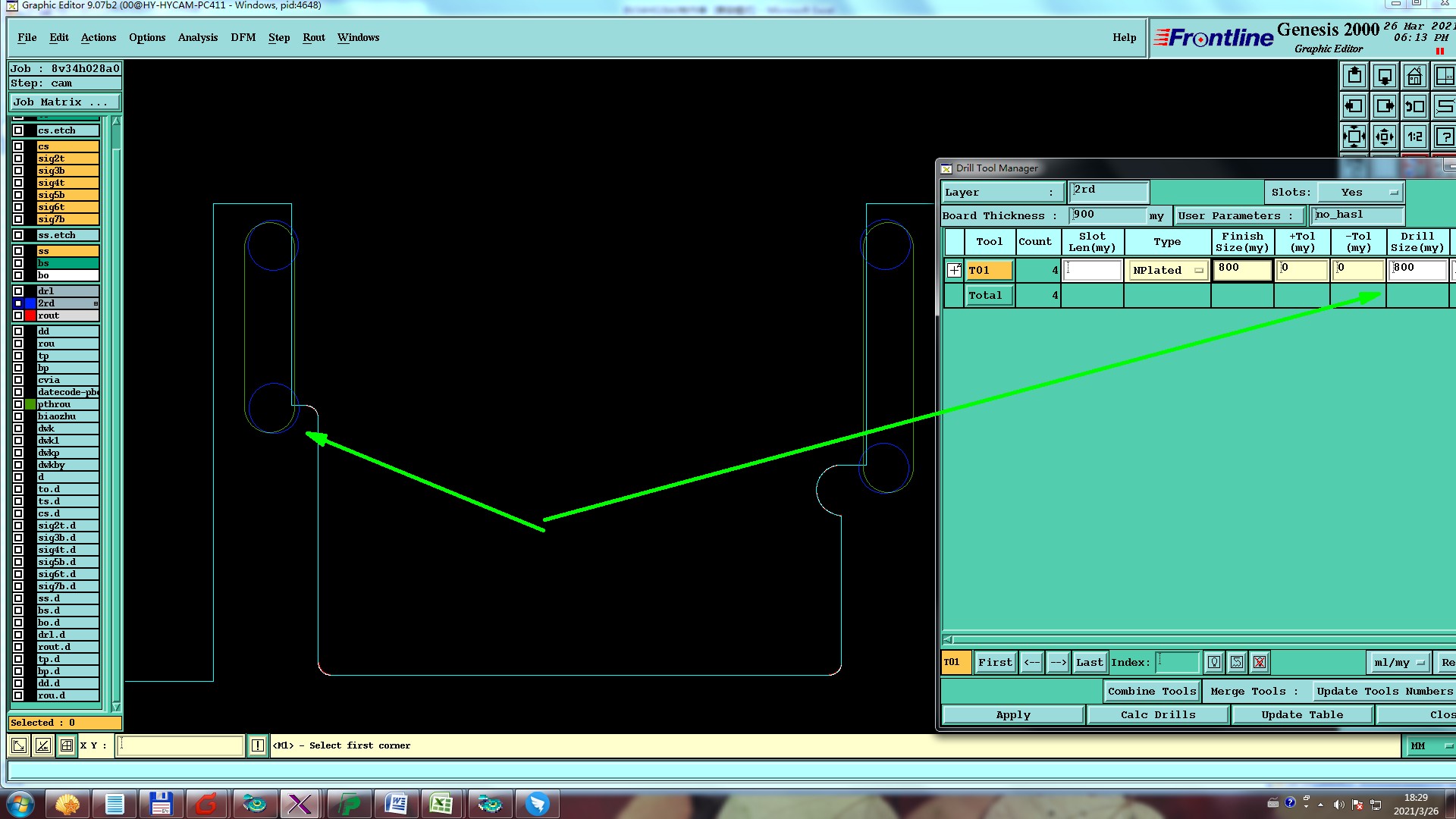Image resolution: width=1456 pixels, height=819 pixels.
Task: Enable the sig2t layer checkbox
Action: tap(18, 158)
